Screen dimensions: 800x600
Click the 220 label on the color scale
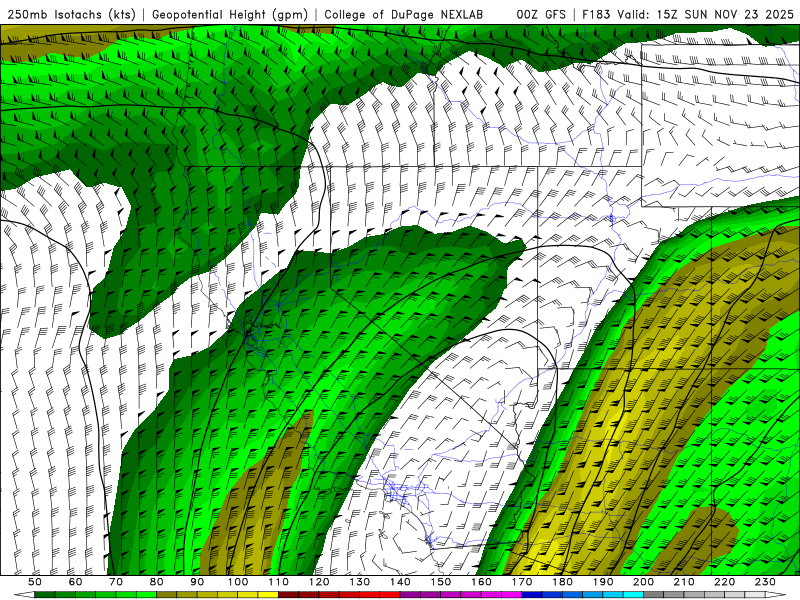pos(724,582)
